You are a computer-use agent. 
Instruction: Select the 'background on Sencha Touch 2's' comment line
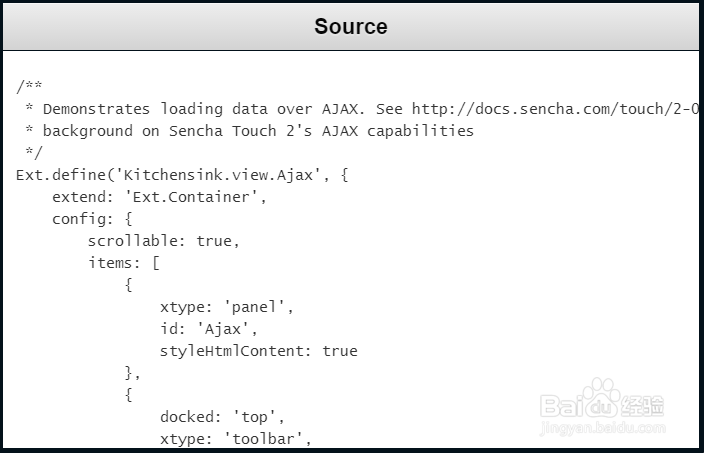tap(257, 131)
